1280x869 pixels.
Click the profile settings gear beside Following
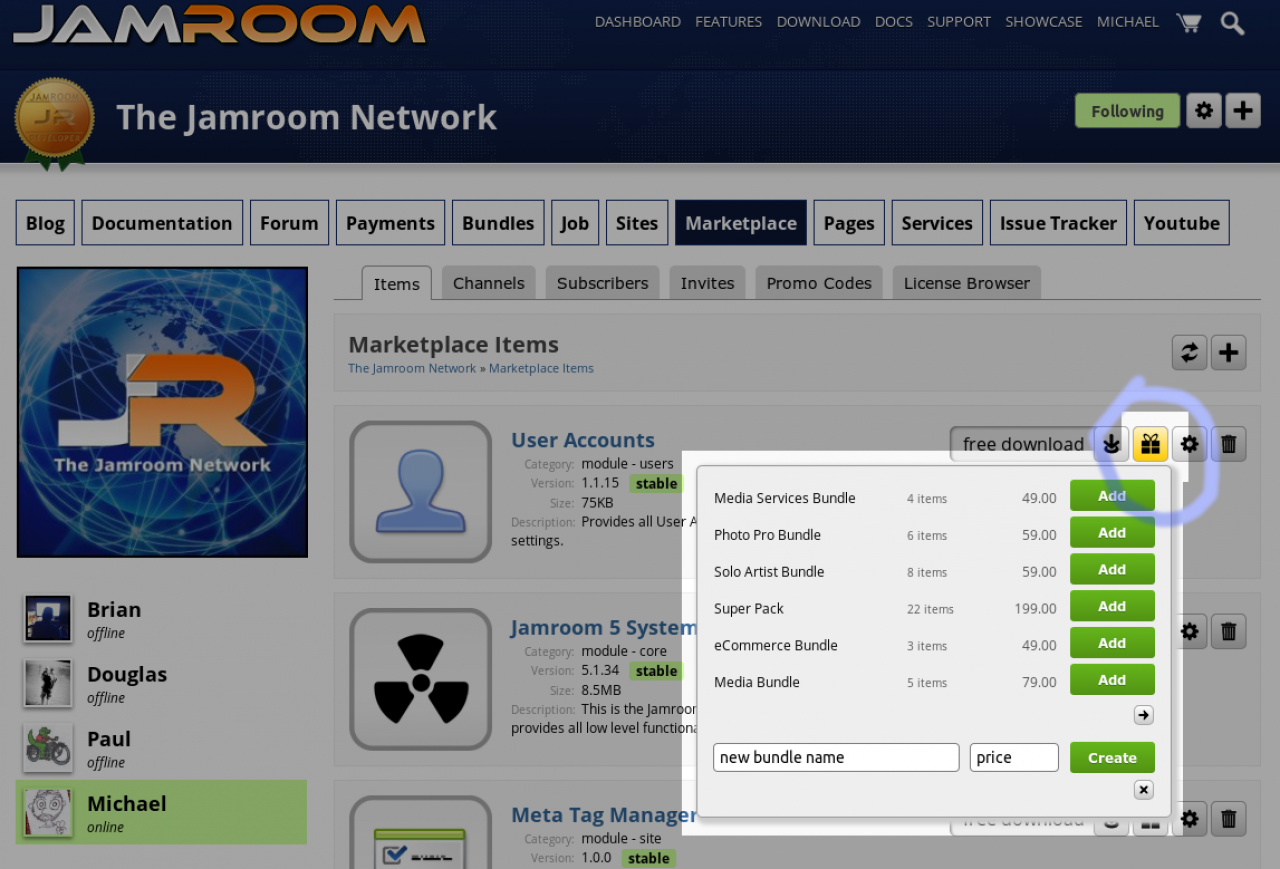(x=1204, y=111)
